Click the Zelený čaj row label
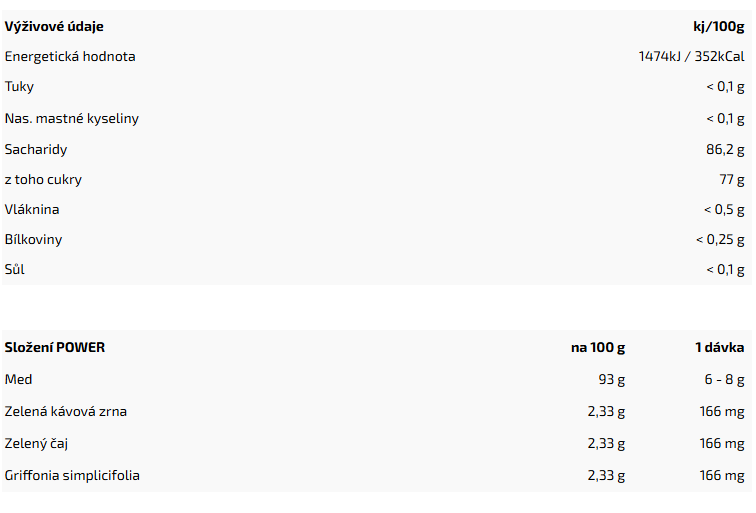 [x=36, y=444]
